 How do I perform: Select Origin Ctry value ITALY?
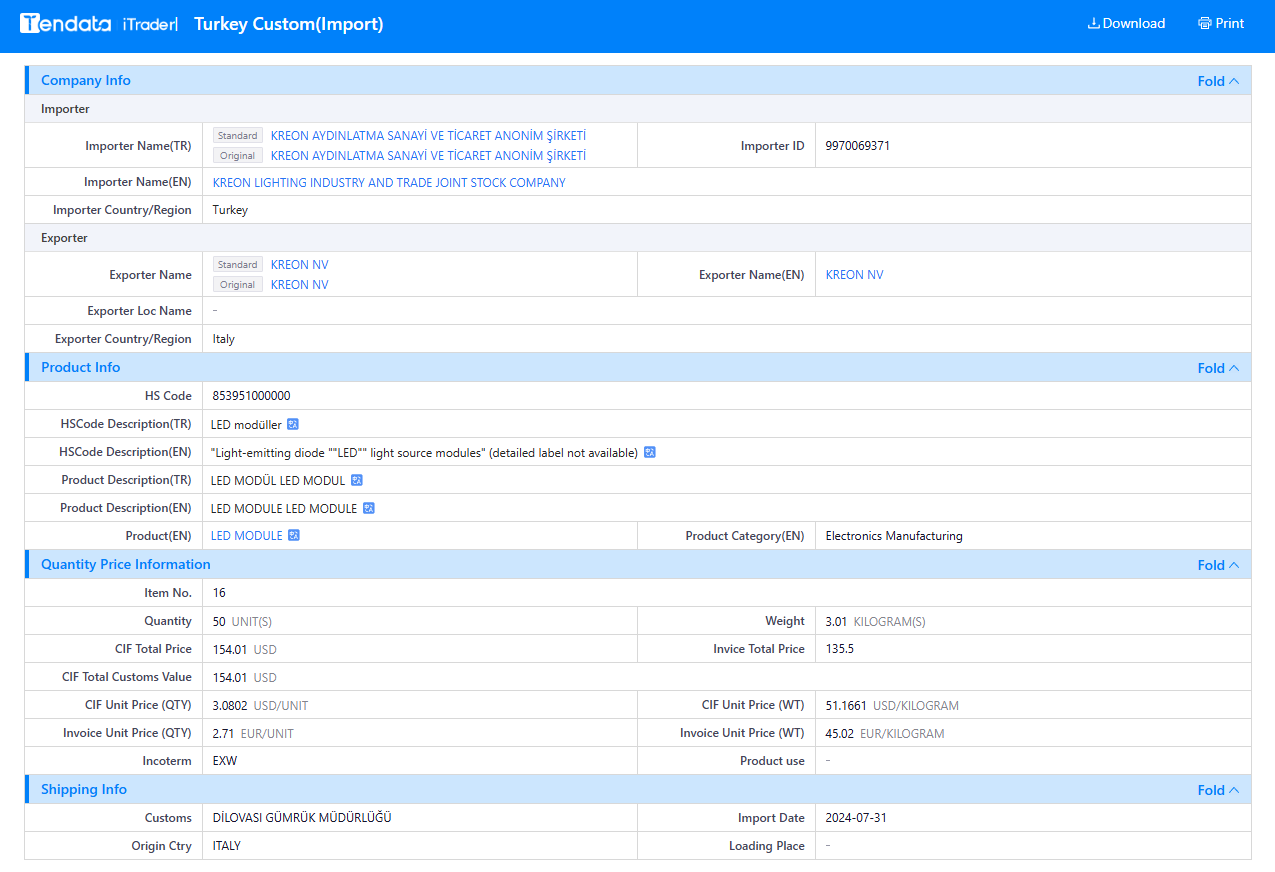(x=227, y=846)
